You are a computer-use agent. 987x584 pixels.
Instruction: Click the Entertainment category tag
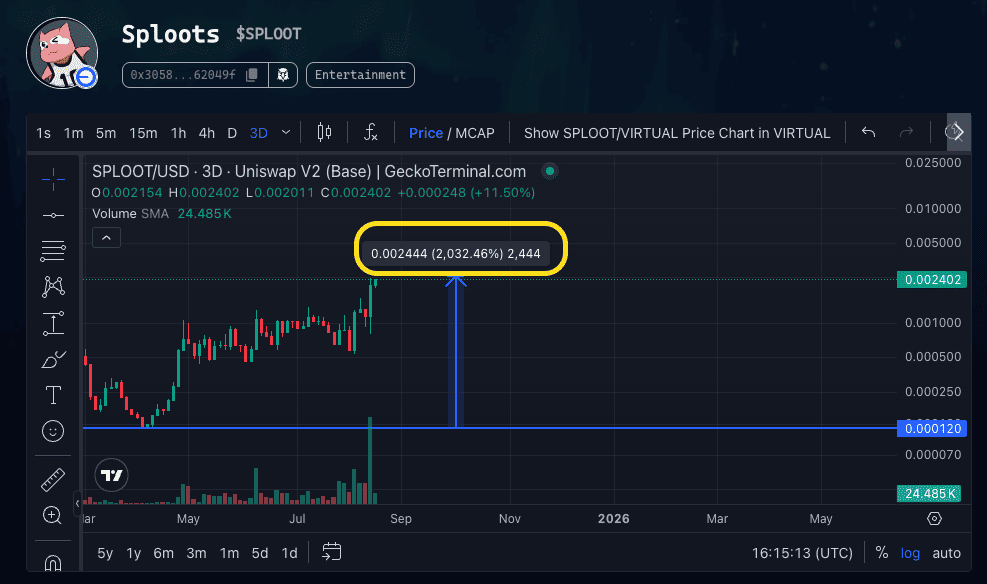[x=360, y=75]
